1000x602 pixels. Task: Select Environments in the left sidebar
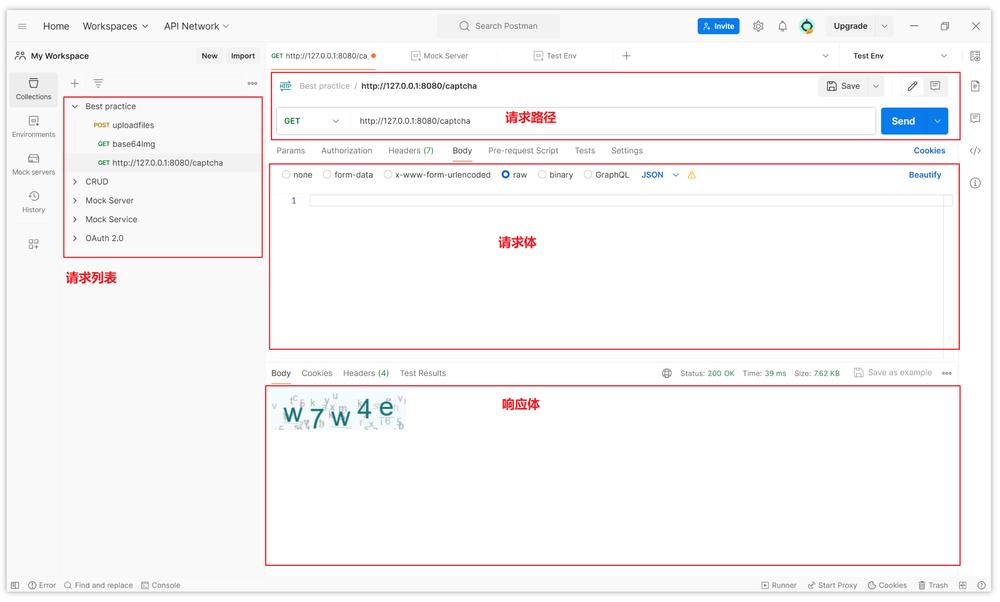coord(32,125)
